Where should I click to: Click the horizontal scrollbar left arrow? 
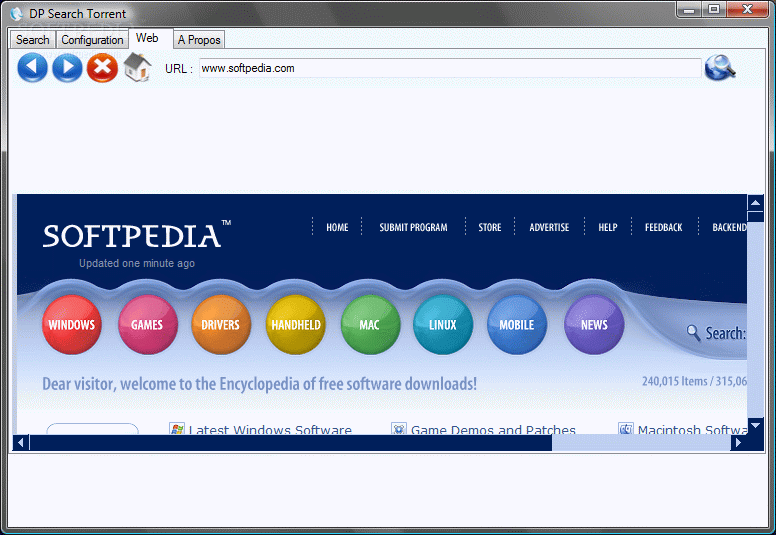(21, 442)
